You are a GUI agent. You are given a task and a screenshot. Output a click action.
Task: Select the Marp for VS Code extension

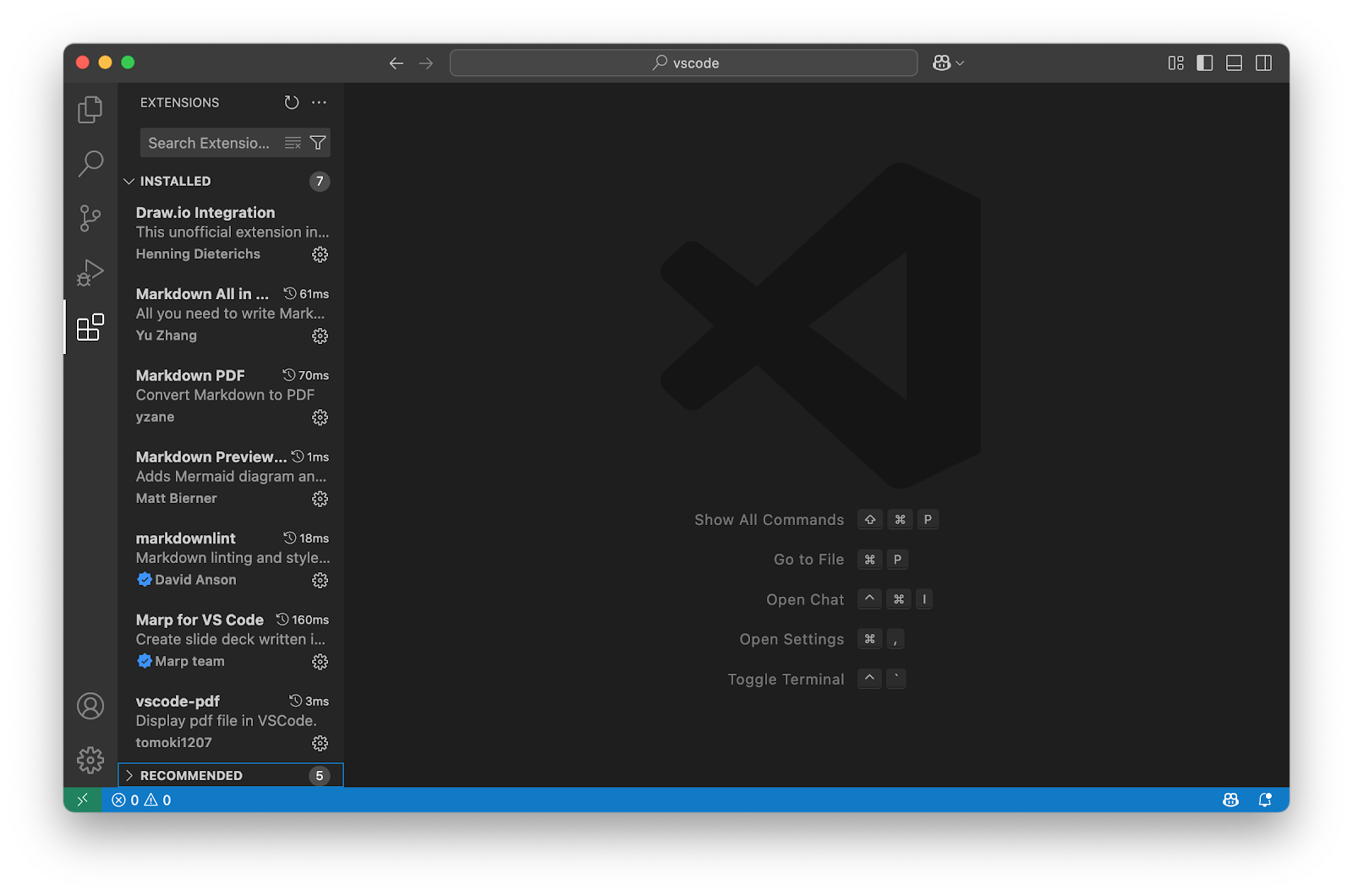(x=231, y=640)
